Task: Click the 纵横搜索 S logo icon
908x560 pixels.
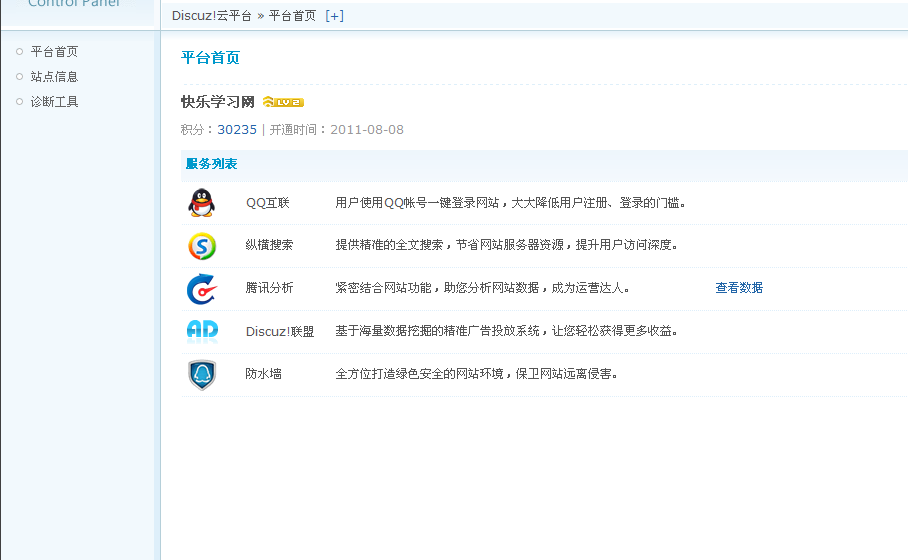Action: pyautogui.click(x=202, y=246)
